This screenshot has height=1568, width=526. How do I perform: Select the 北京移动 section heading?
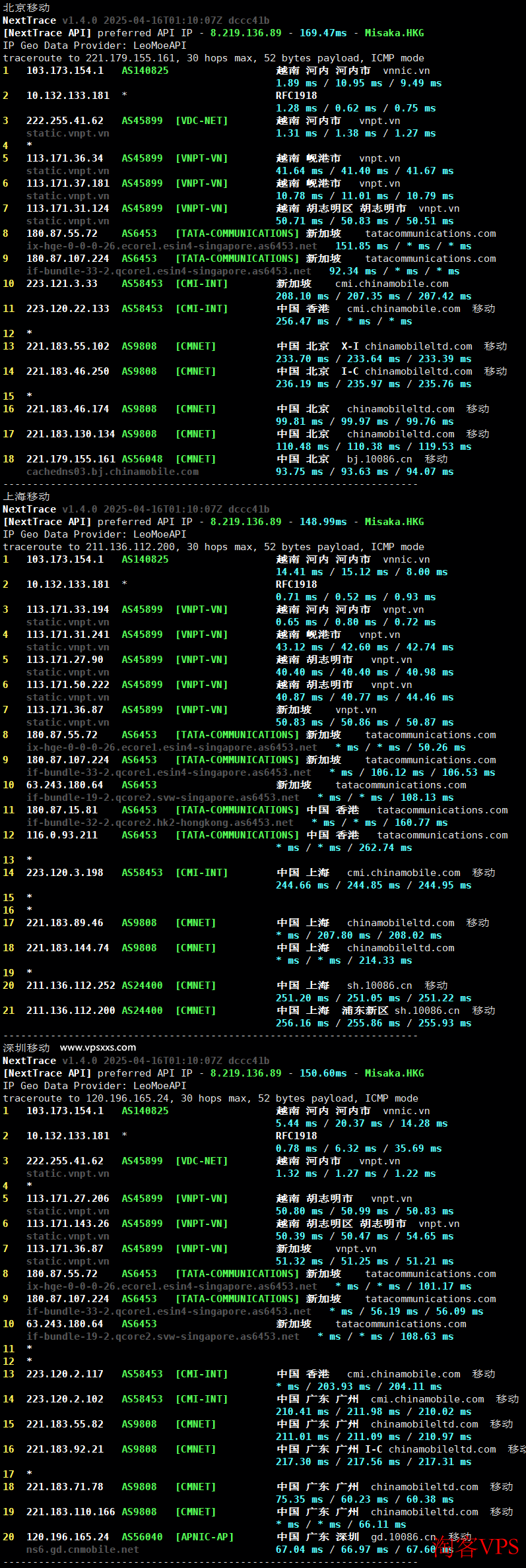[26, 8]
